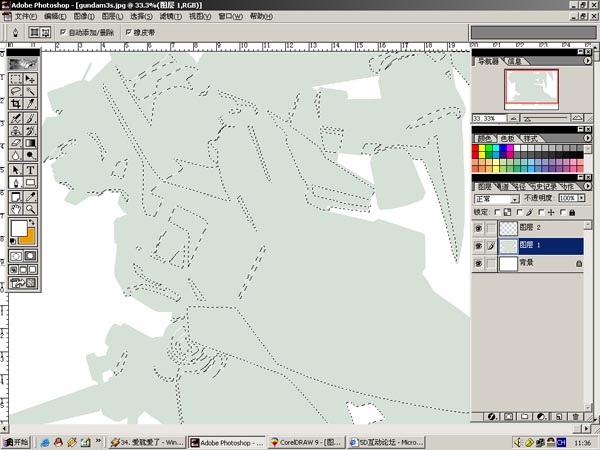
Task: Switch to the 历史记录 (History) tab
Action: (x=542, y=187)
